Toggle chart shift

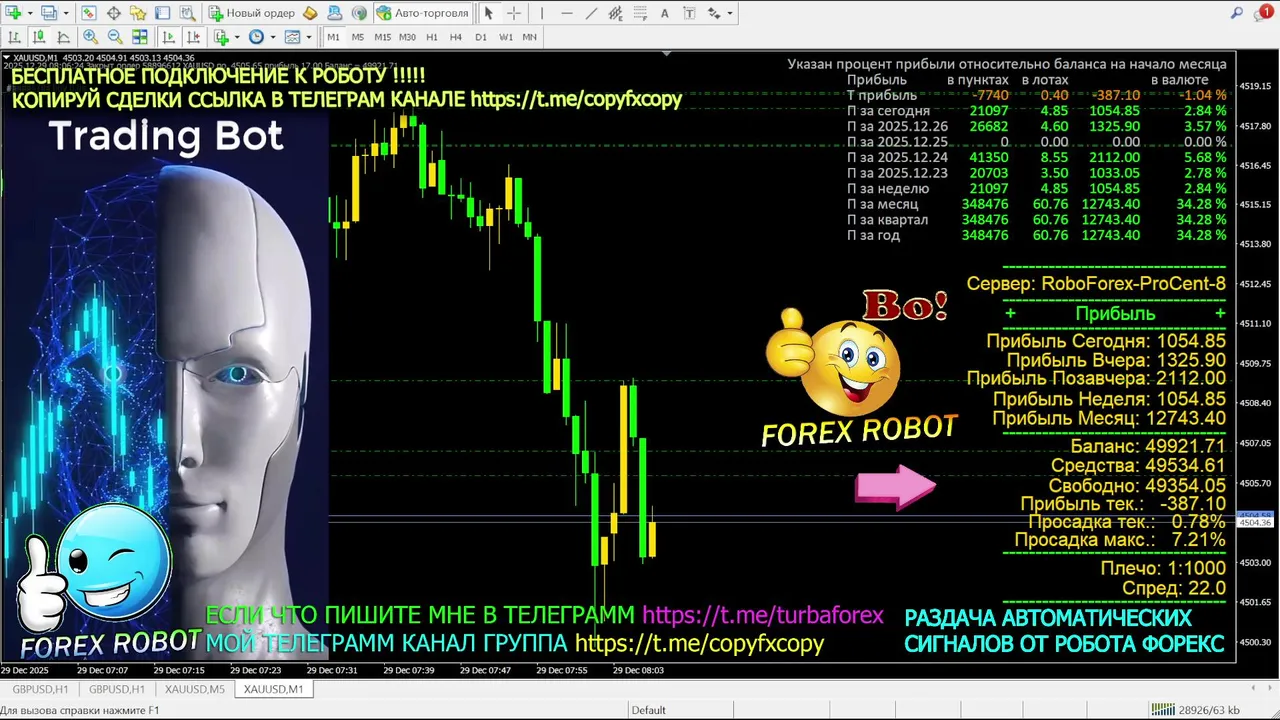[x=193, y=37]
